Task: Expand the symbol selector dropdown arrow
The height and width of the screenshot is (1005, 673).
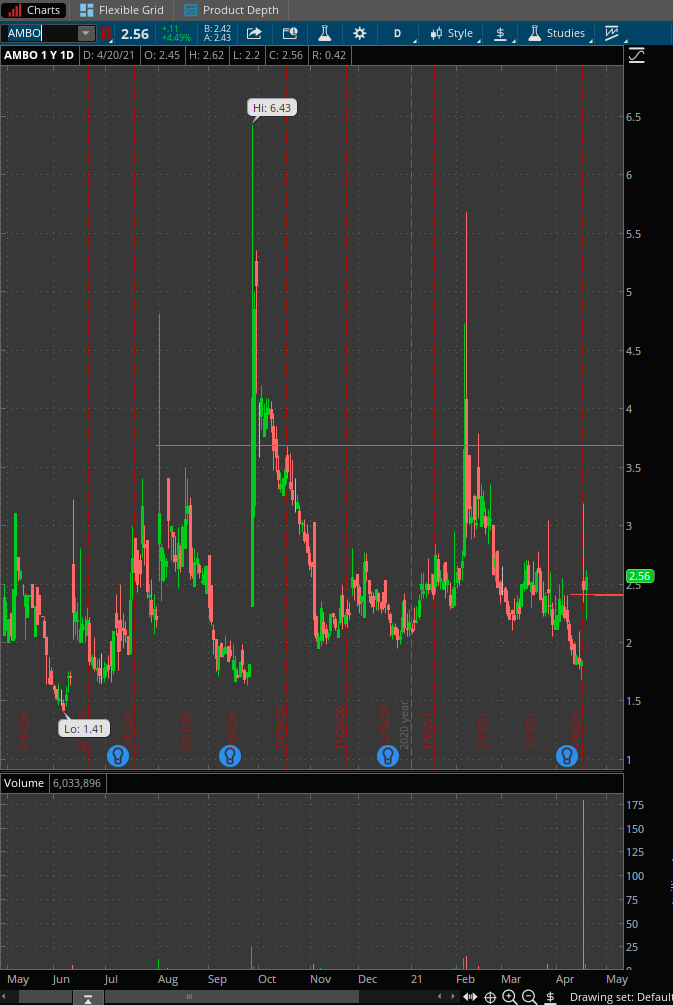Action: (86, 33)
